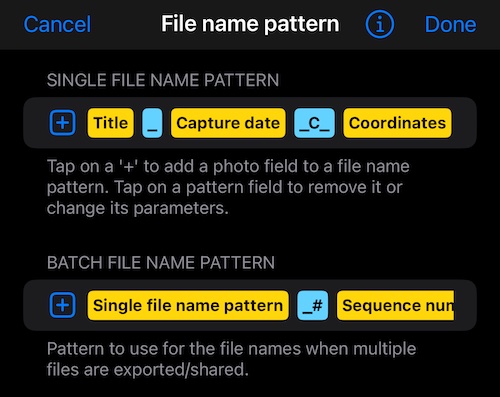Select the Title pattern field
This screenshot has height=397, width=500.
(111, 123)
